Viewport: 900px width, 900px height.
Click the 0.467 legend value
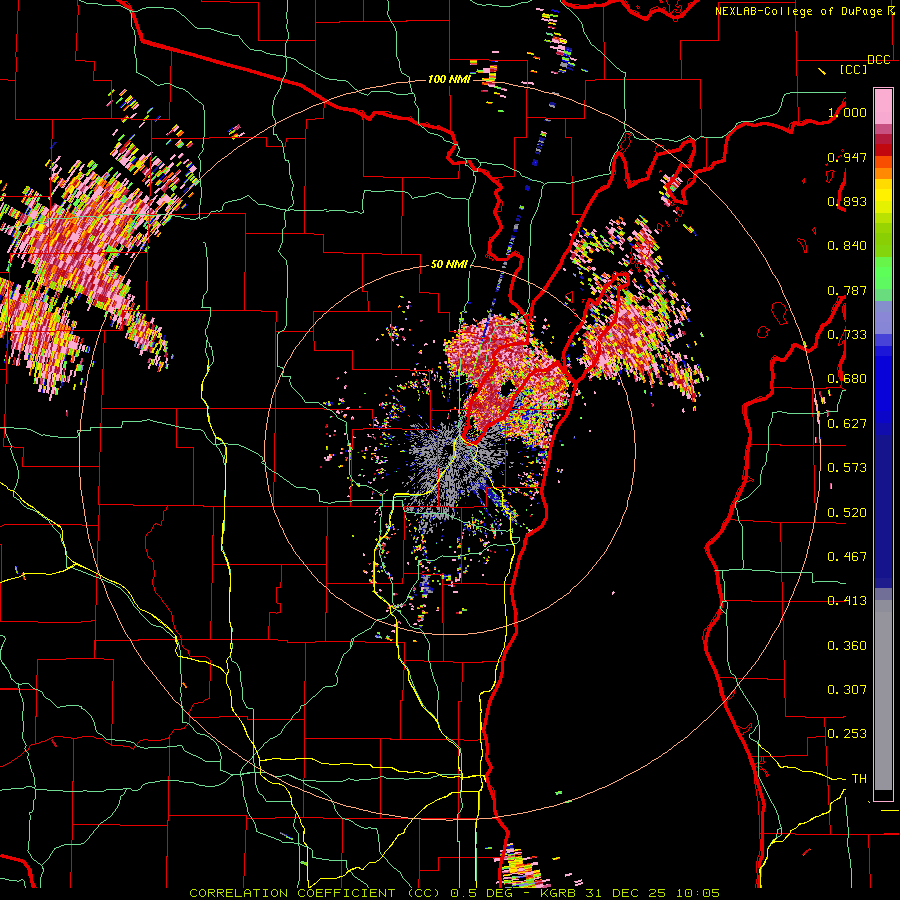tap(847, 557)
